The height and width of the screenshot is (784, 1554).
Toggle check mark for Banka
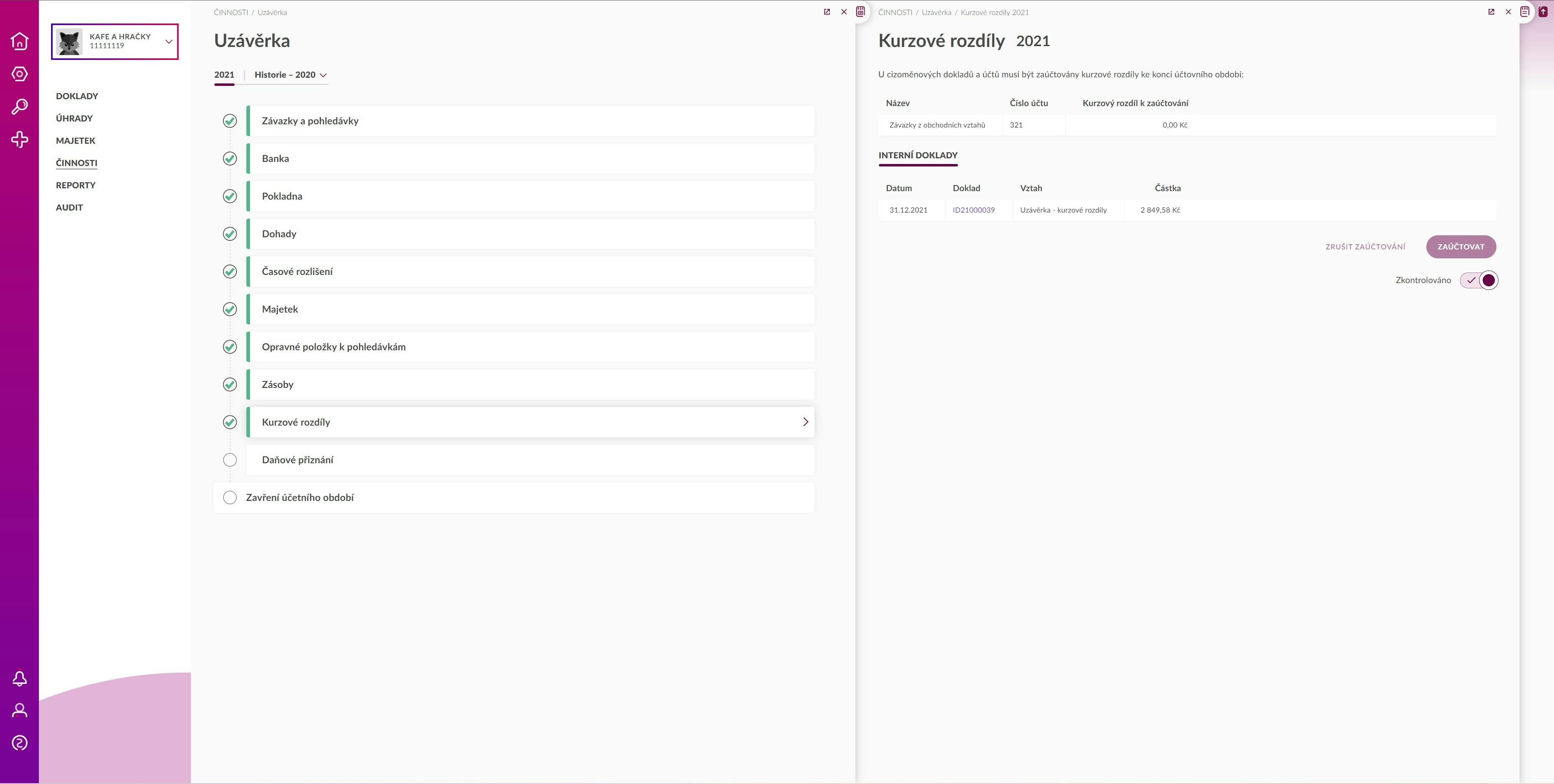pyautogui.click(x=230, y=159)
